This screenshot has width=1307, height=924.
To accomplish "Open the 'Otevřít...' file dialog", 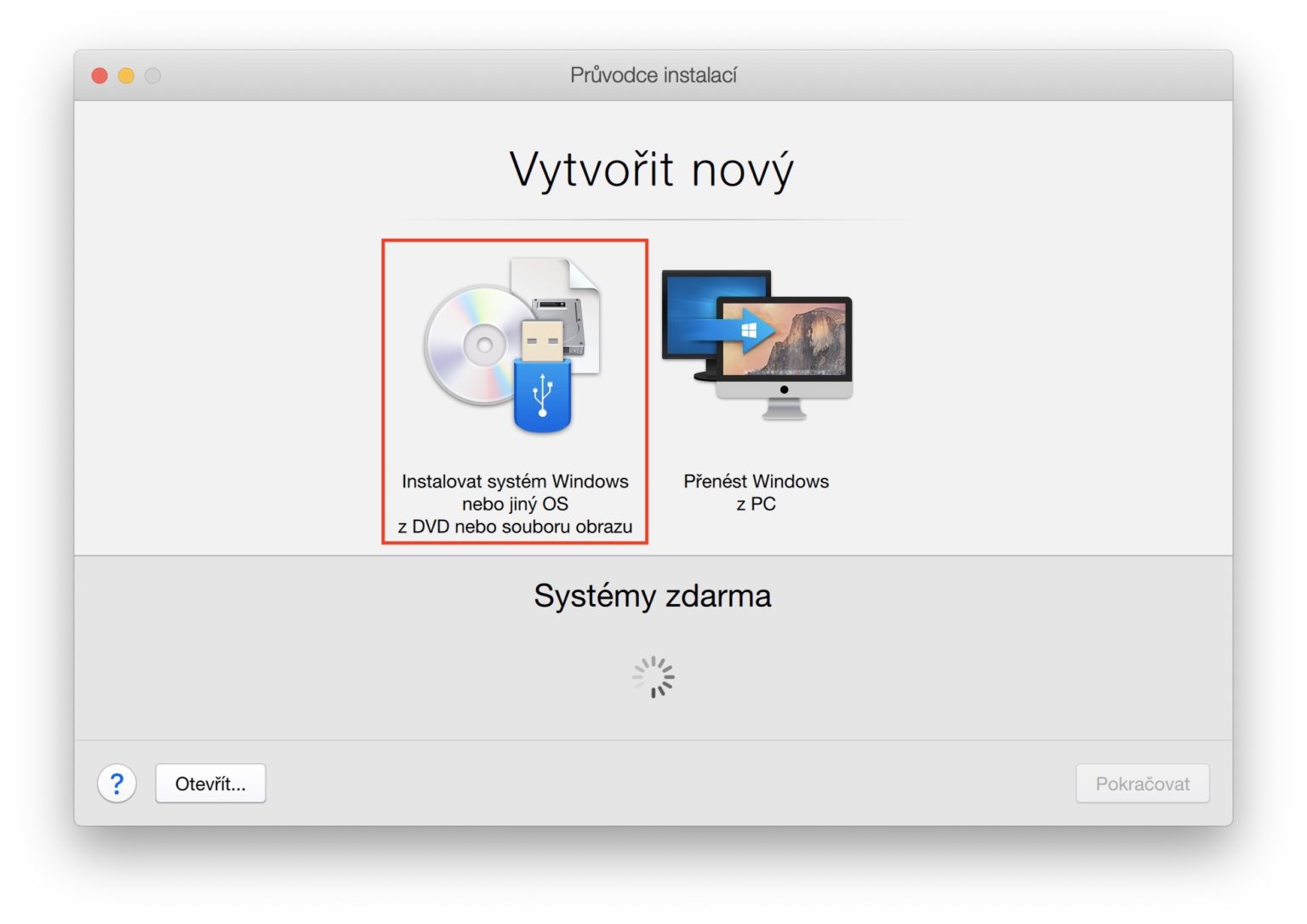I will coord(209,783).
